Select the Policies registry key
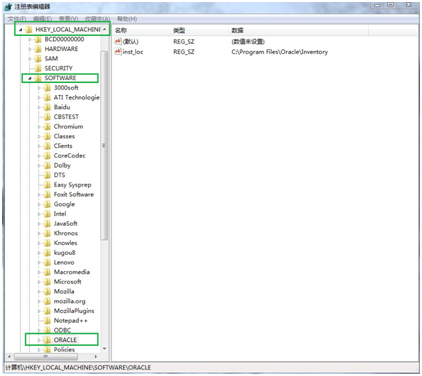Screen dimensions: 422x376 64,349
